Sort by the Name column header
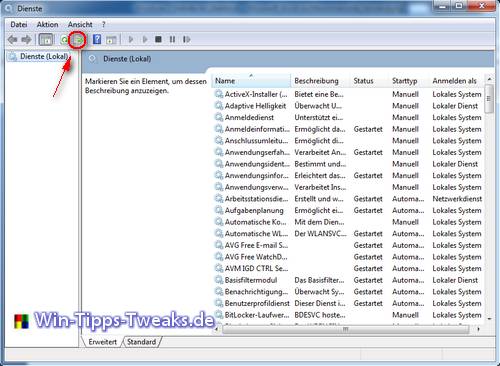Image resolution: width=500 pixels, height=366 pixels. (251, 81)
